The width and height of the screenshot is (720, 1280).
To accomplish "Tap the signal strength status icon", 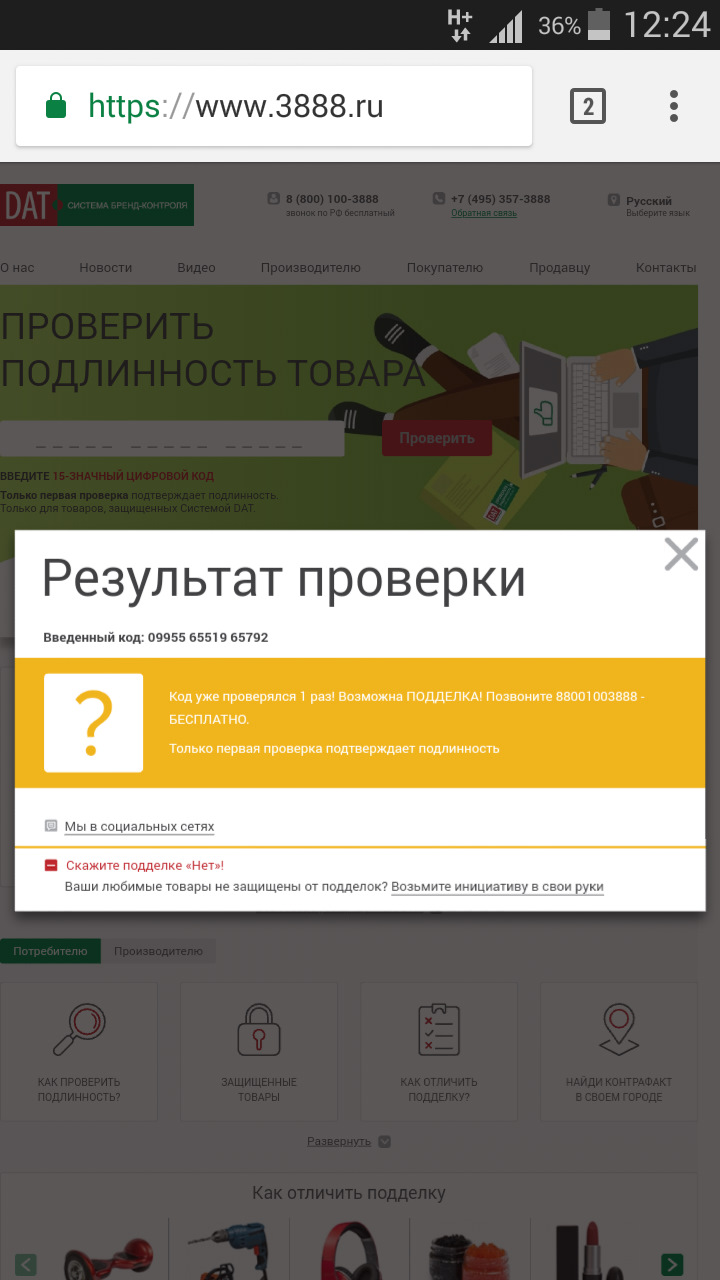I will tap(506, 27).
